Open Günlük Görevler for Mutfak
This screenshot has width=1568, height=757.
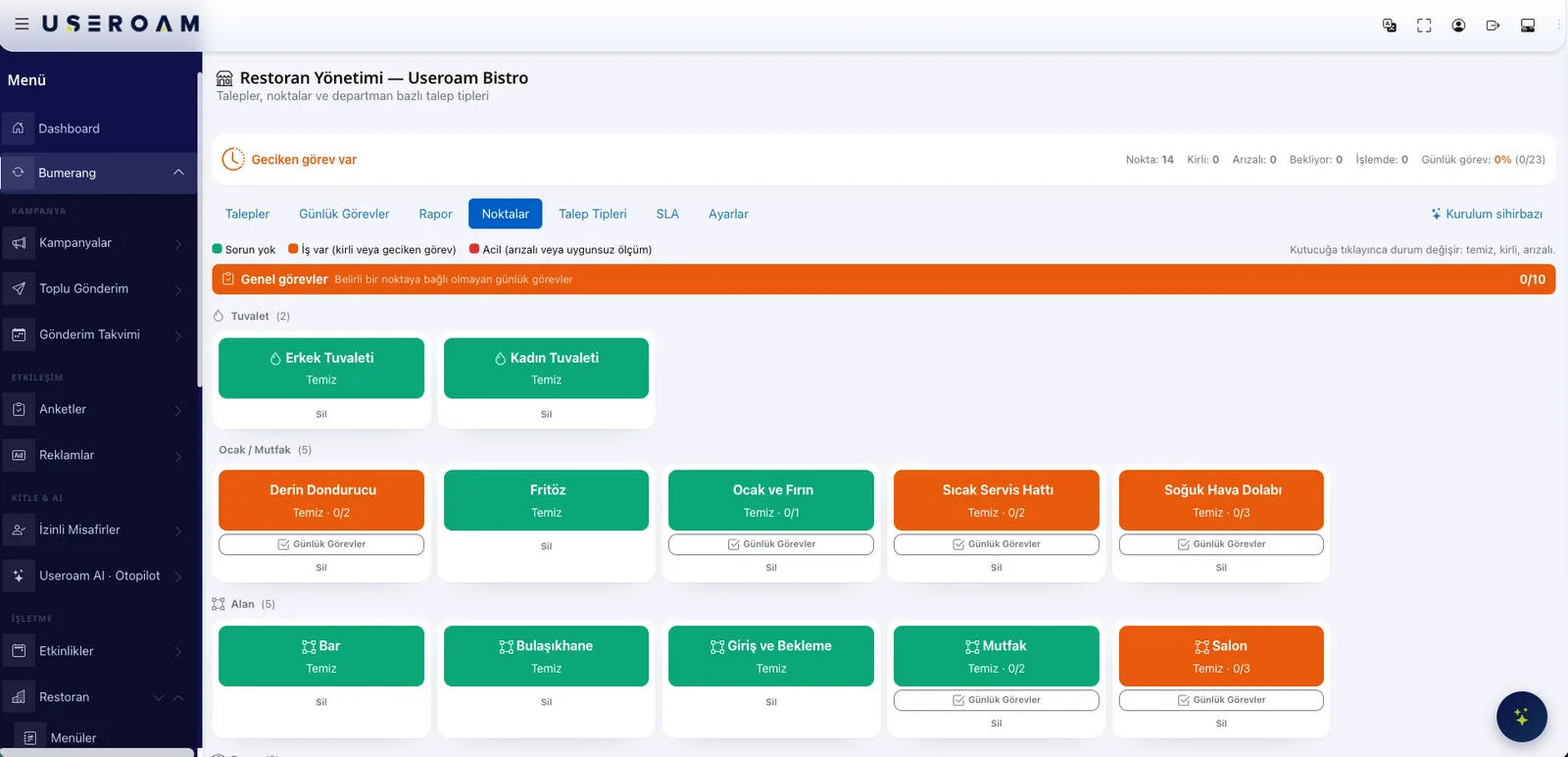997,700
